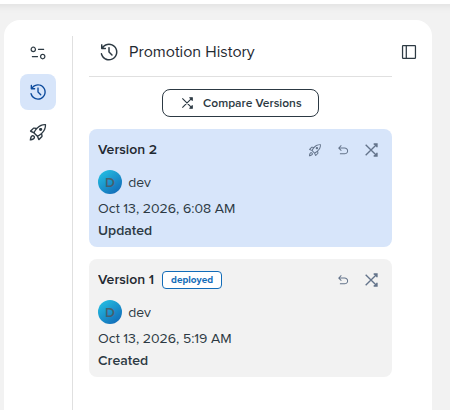Click dev username in Version 2 card
The height and width of the screenshot is (410, 450).
click(140, 183)
